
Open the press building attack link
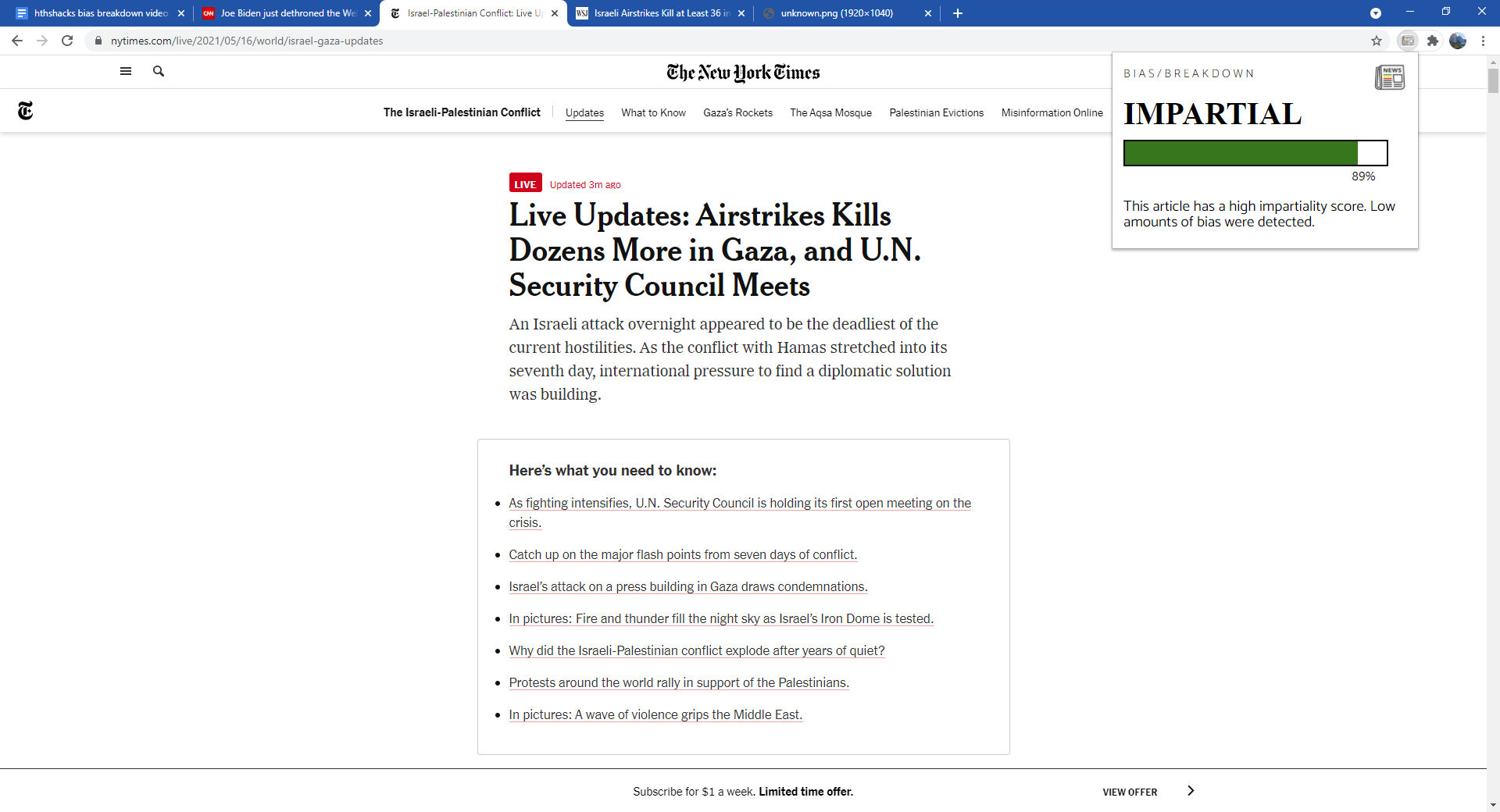pyautogui.click(x=688, y=586)
